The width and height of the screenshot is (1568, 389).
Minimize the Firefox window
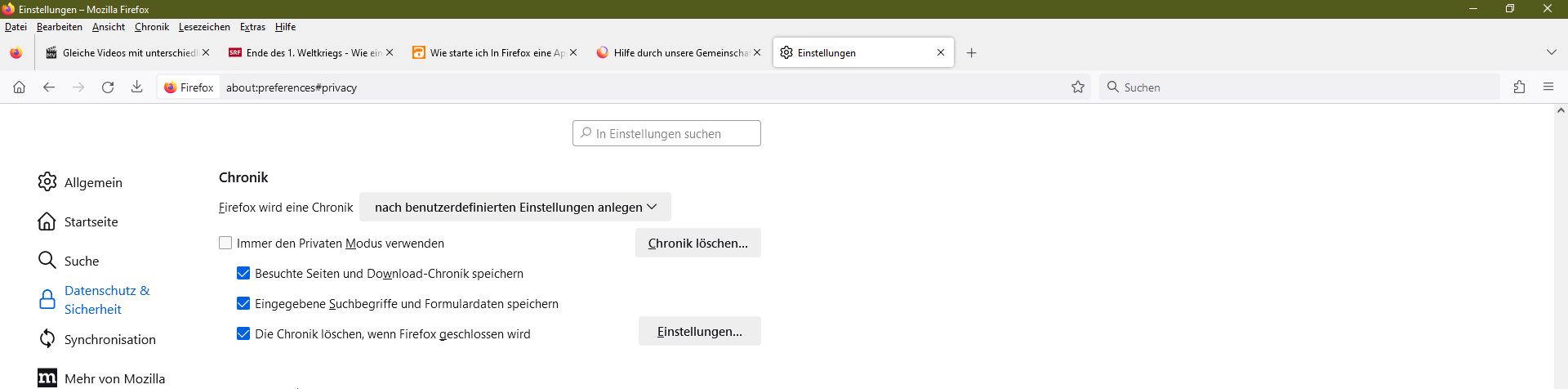pyautogui.click(x=1474, y=9)
